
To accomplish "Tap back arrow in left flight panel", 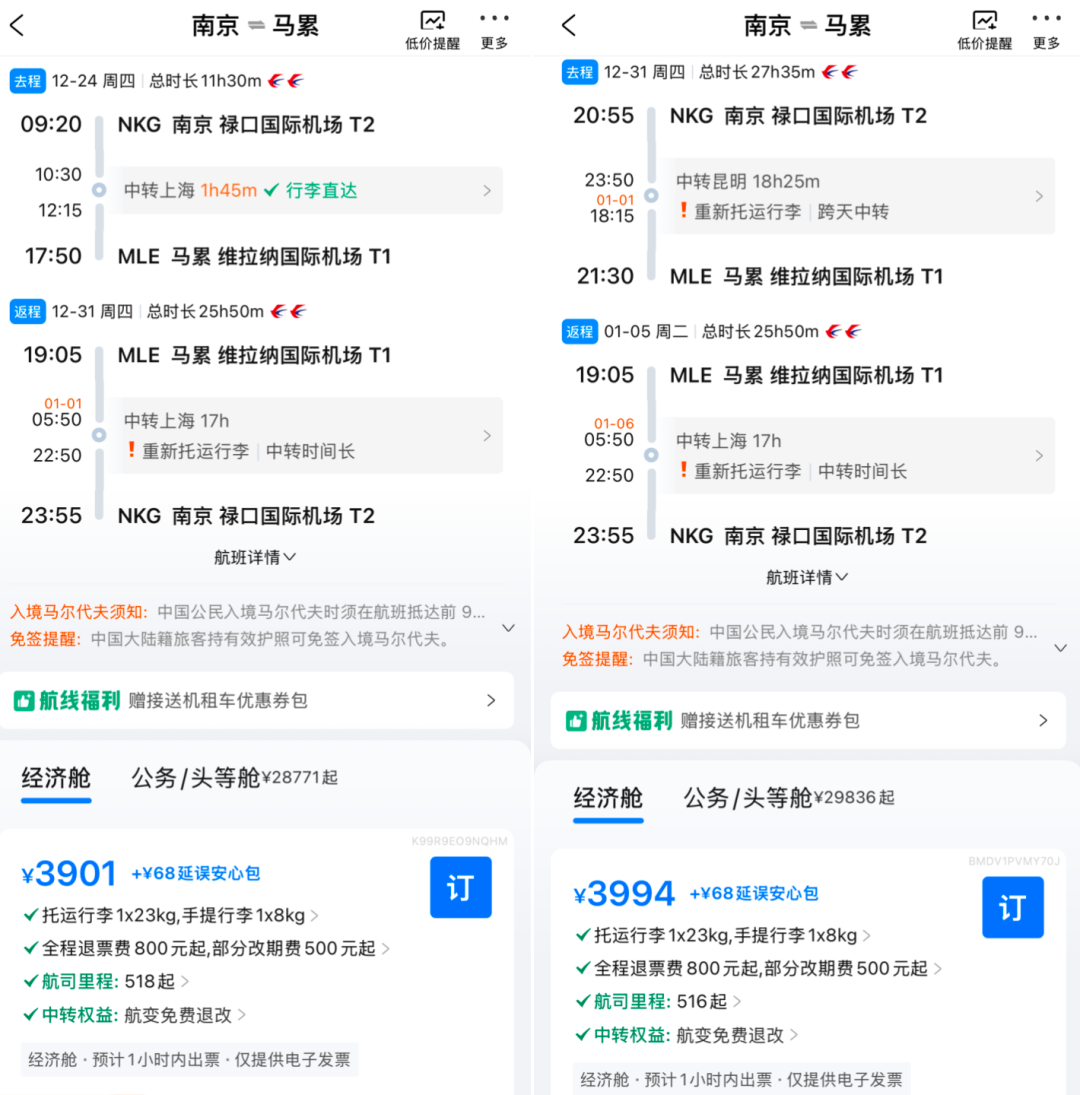I will [17, 26].
